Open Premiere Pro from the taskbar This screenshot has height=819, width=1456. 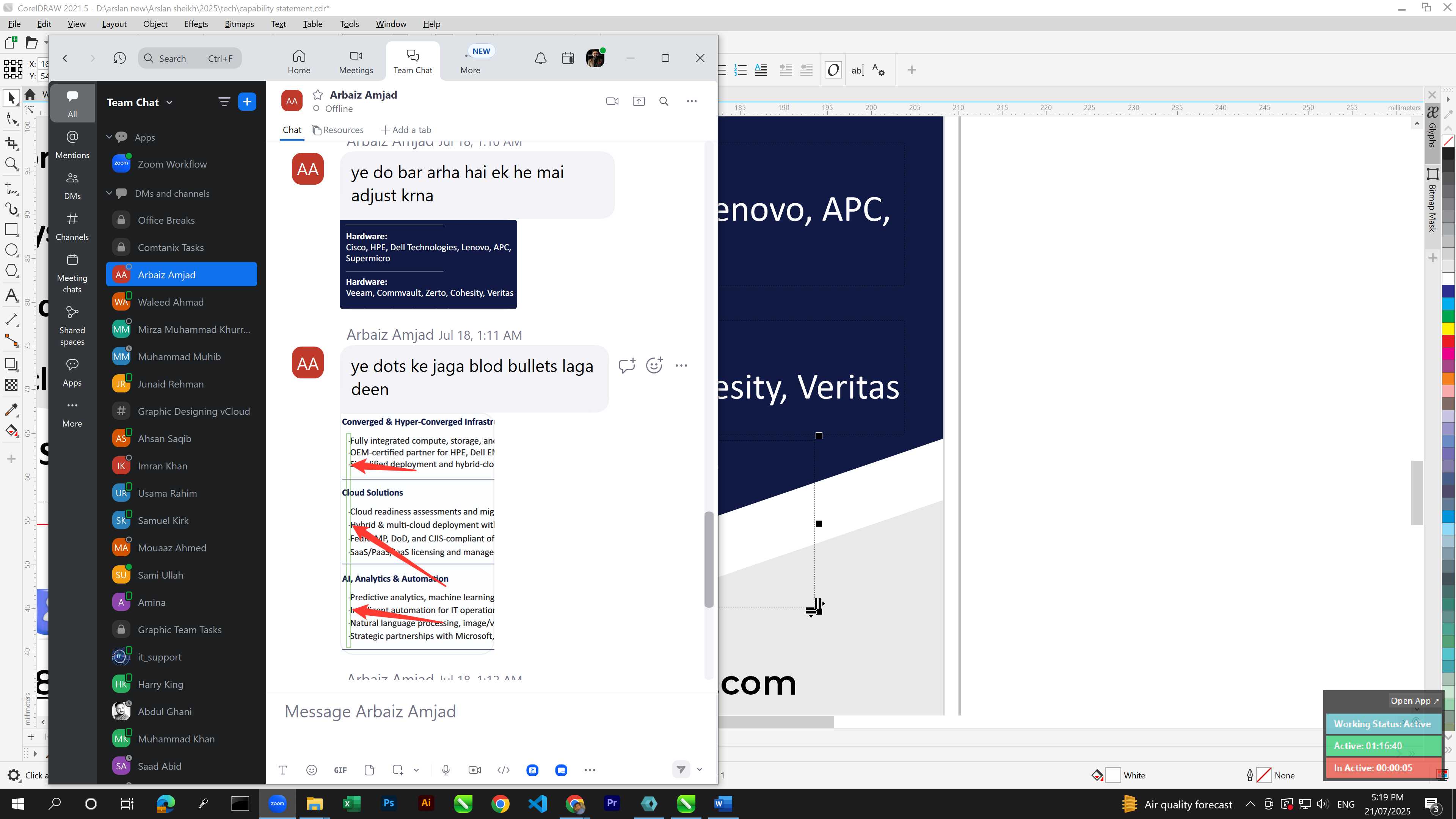pos(612,804)
